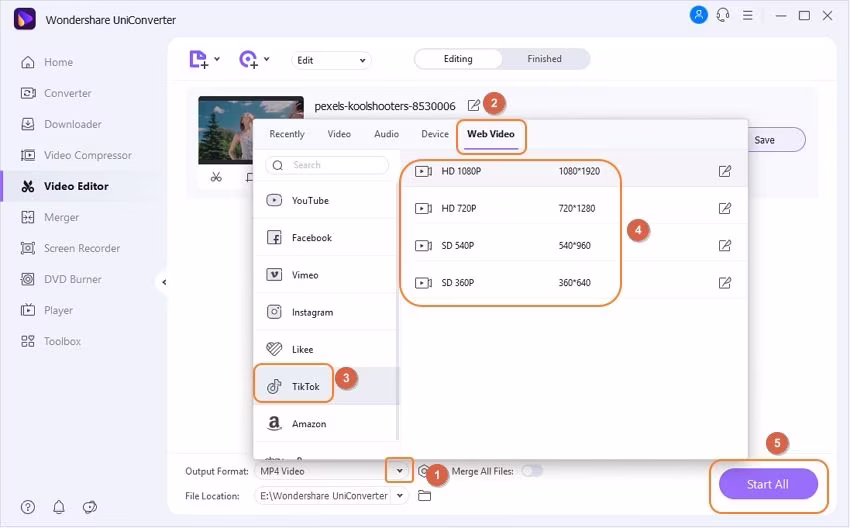
Task: Edit the SD 360P preset
Action: pos(725,282)
